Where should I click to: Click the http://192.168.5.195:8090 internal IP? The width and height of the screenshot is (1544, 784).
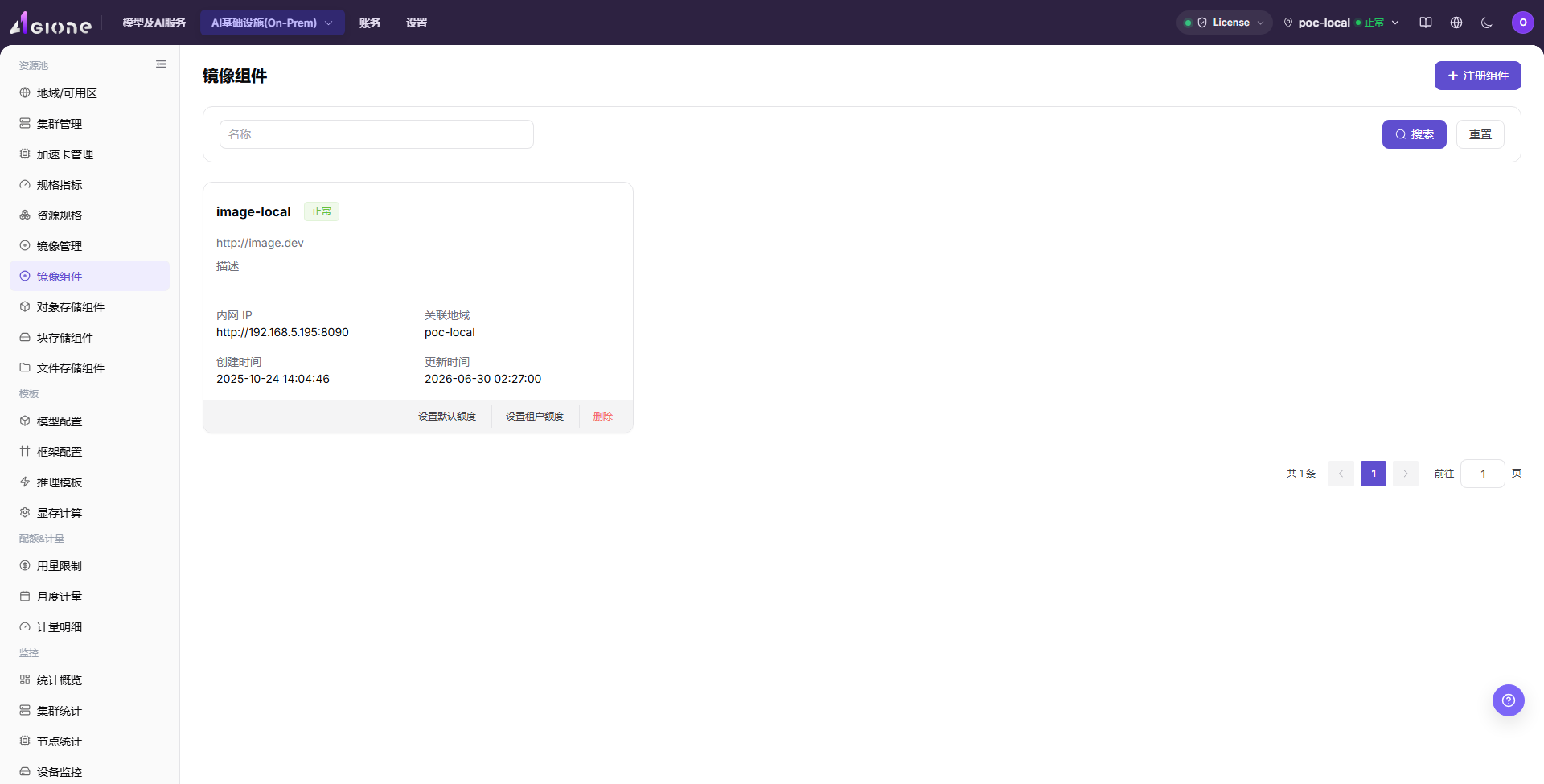[x=282, y=332]
